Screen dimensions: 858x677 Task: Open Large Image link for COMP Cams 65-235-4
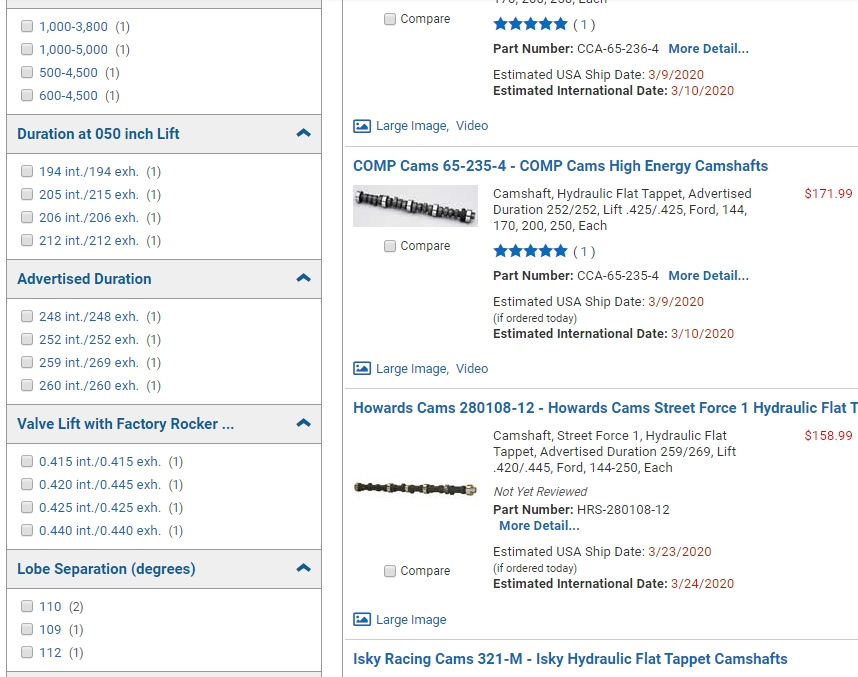tap(411, 369)
